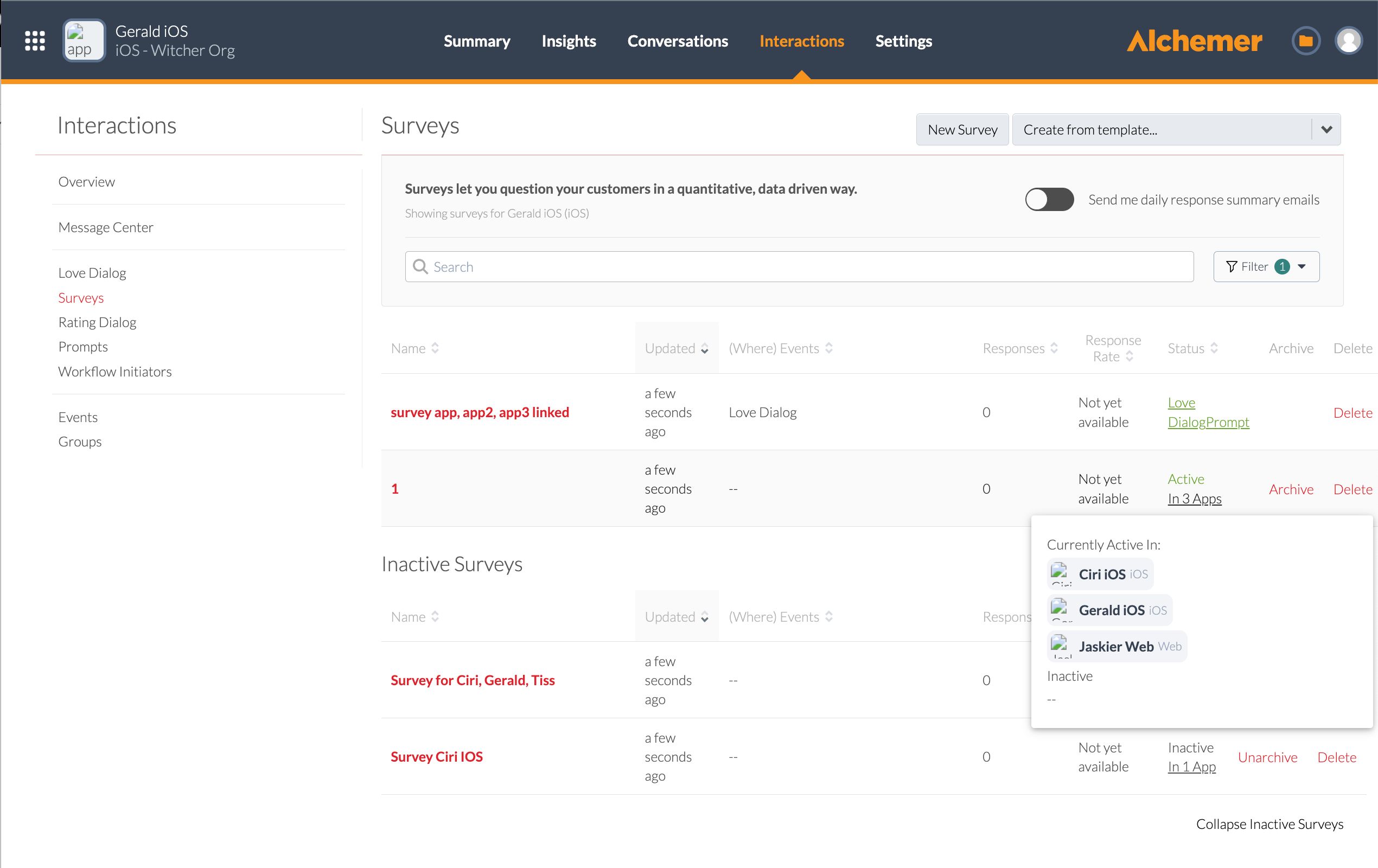Viewport: 1378px width, 868px height.
Task: Expand the Create from template dropdown
Action: [x=1326, y=129]
